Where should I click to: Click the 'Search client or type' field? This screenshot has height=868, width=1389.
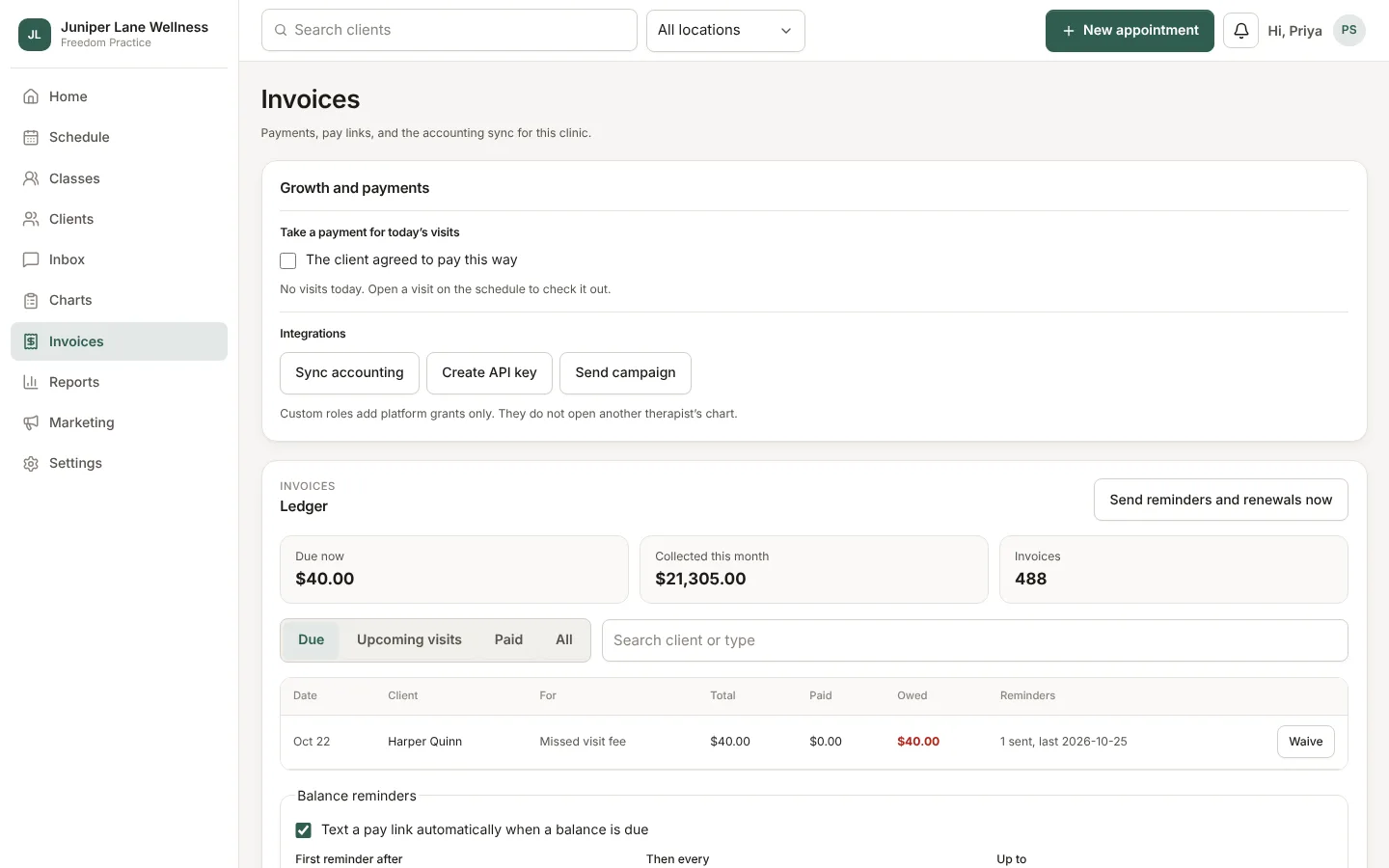974,640
